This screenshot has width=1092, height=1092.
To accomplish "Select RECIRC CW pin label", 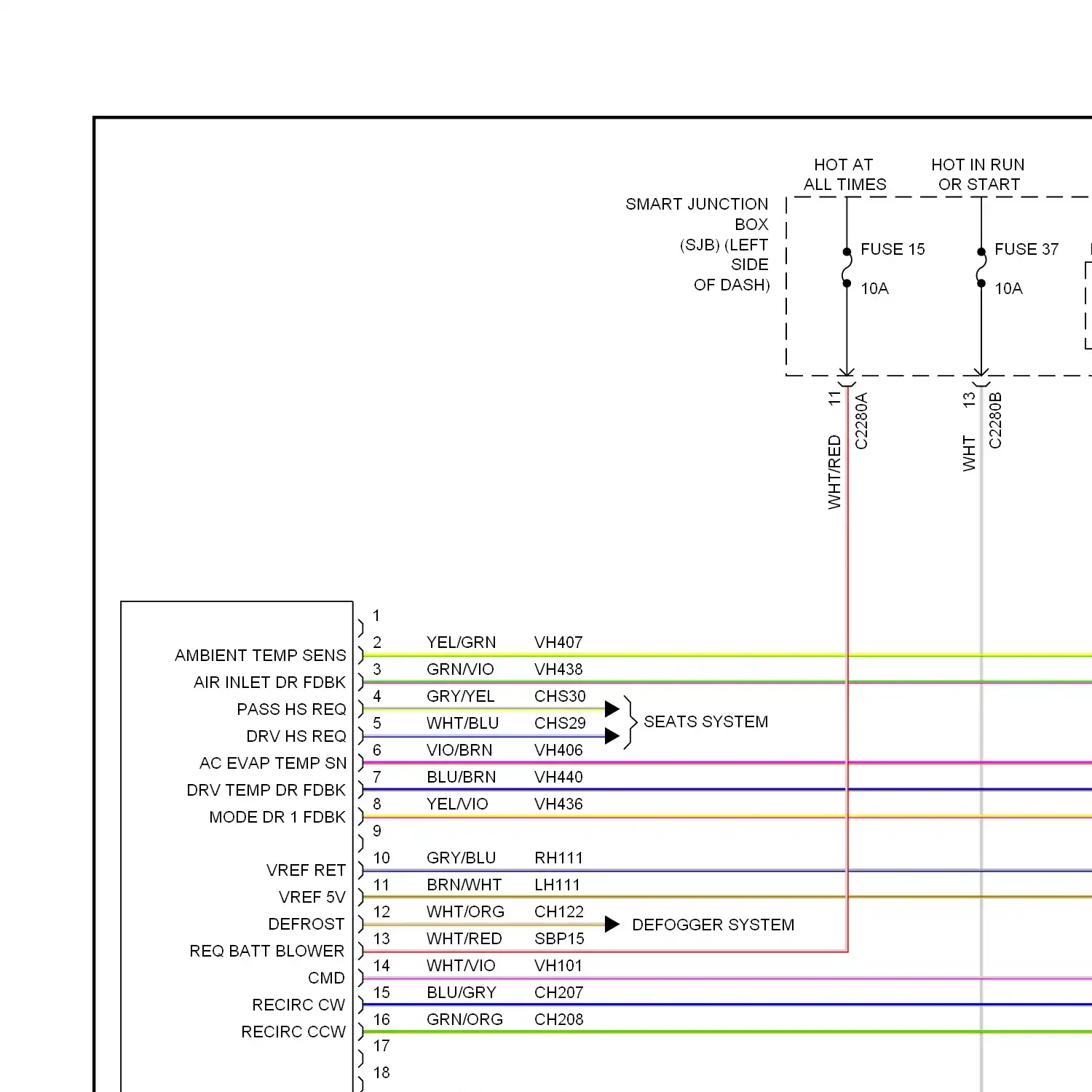I will point(298,1005).
